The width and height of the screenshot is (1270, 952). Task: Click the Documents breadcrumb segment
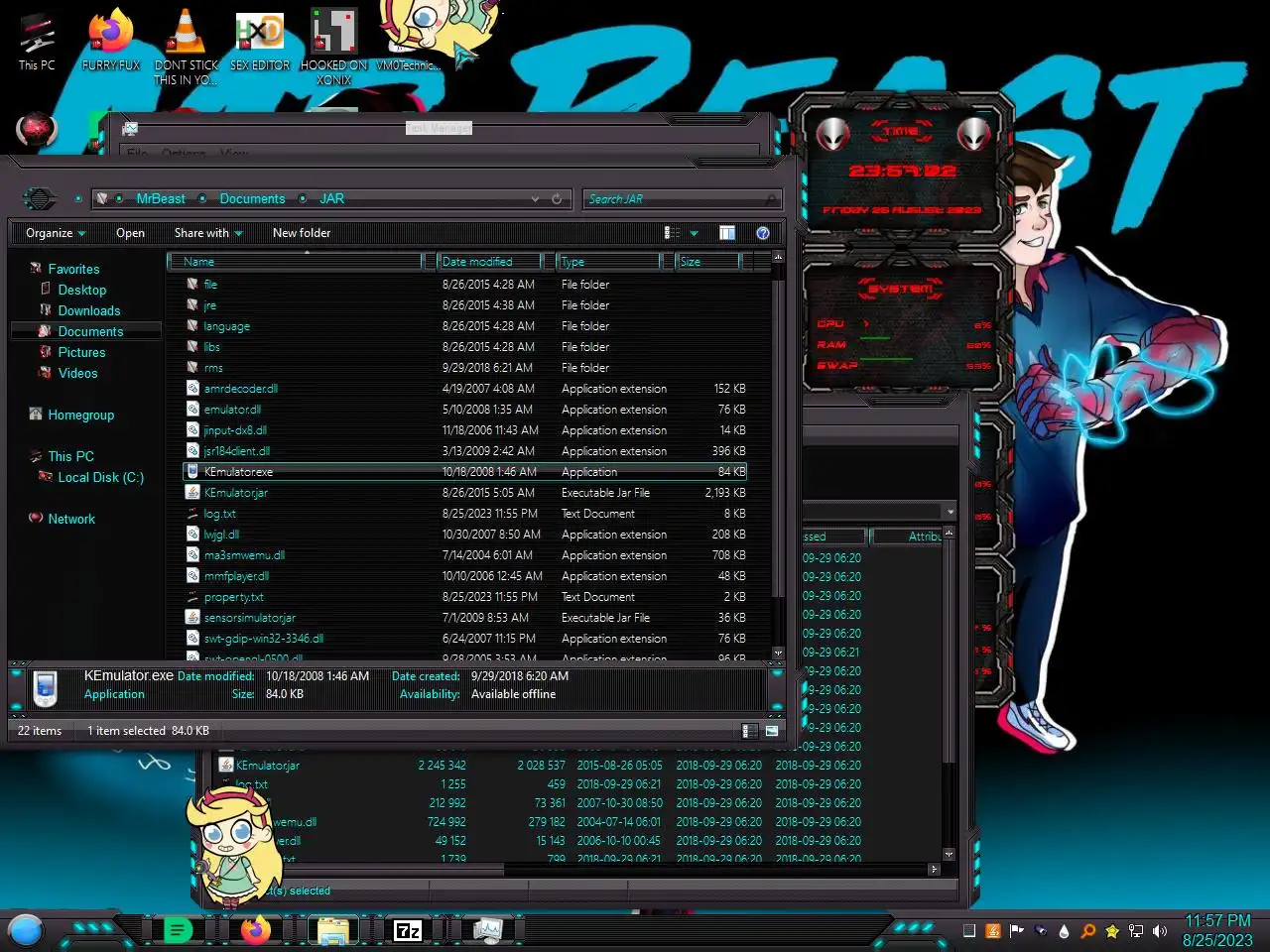pos(252,199)
